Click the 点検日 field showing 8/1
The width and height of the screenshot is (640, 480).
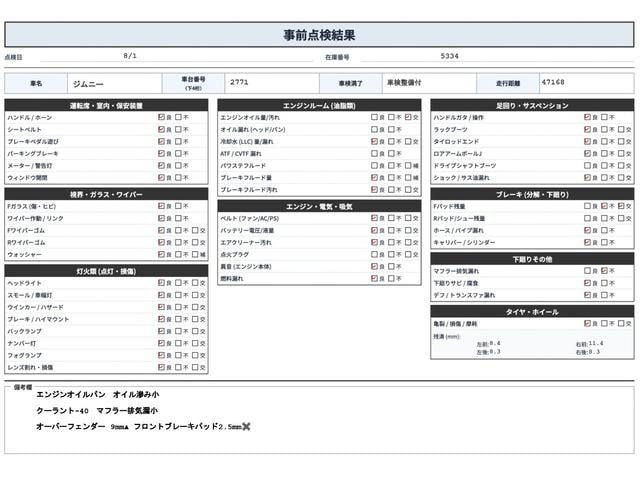tap(176, 56)
